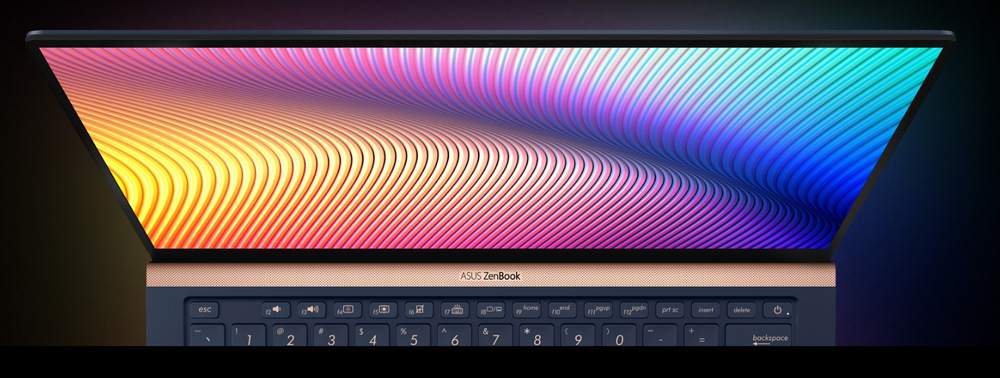
Task: Click the f9 home key
Action: pyautogui.click(x=527, y=310)
